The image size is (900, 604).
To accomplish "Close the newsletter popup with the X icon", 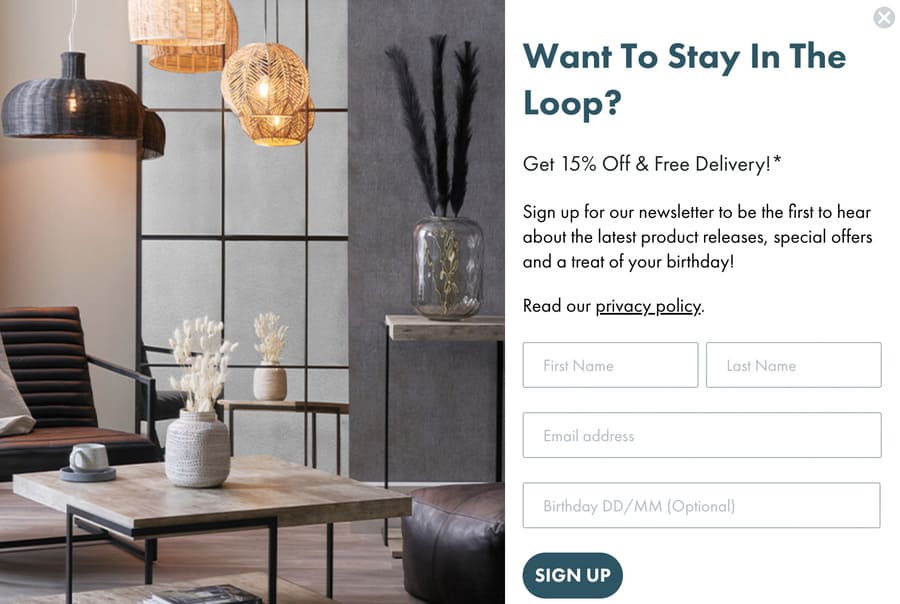I will (x=884, y=17).
